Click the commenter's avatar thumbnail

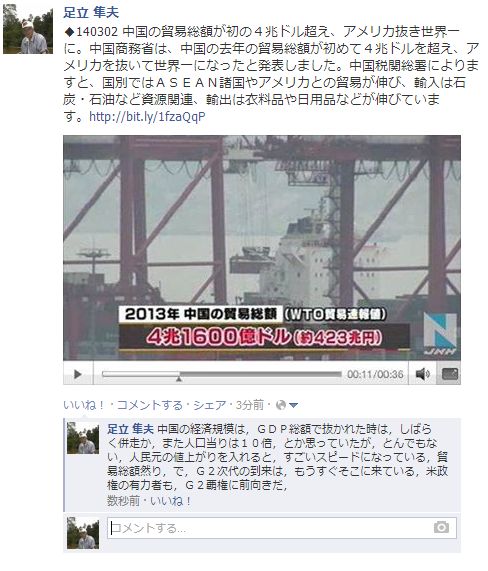point(83,438)
